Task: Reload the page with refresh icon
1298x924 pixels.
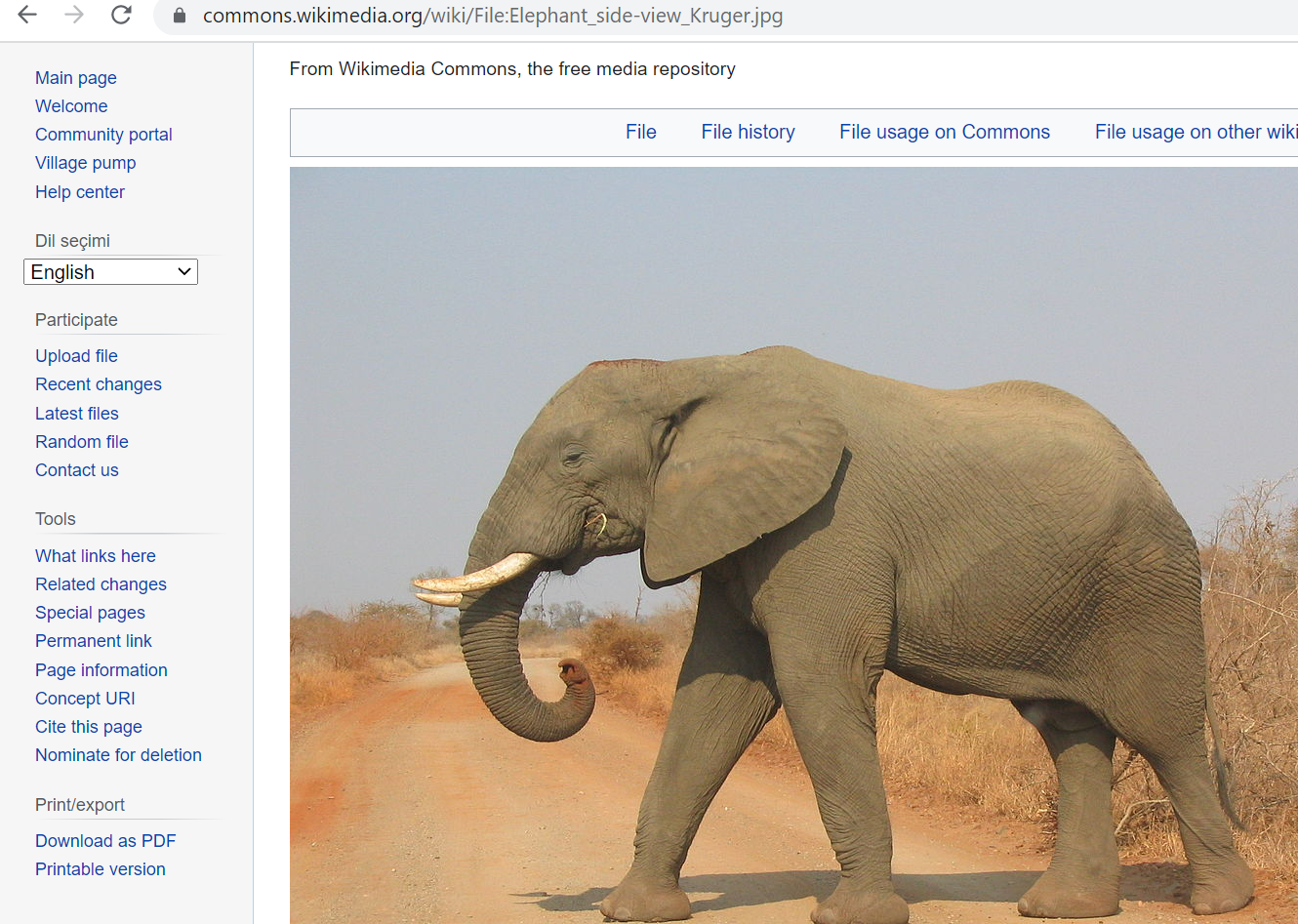Action: [x=121, y=15]
